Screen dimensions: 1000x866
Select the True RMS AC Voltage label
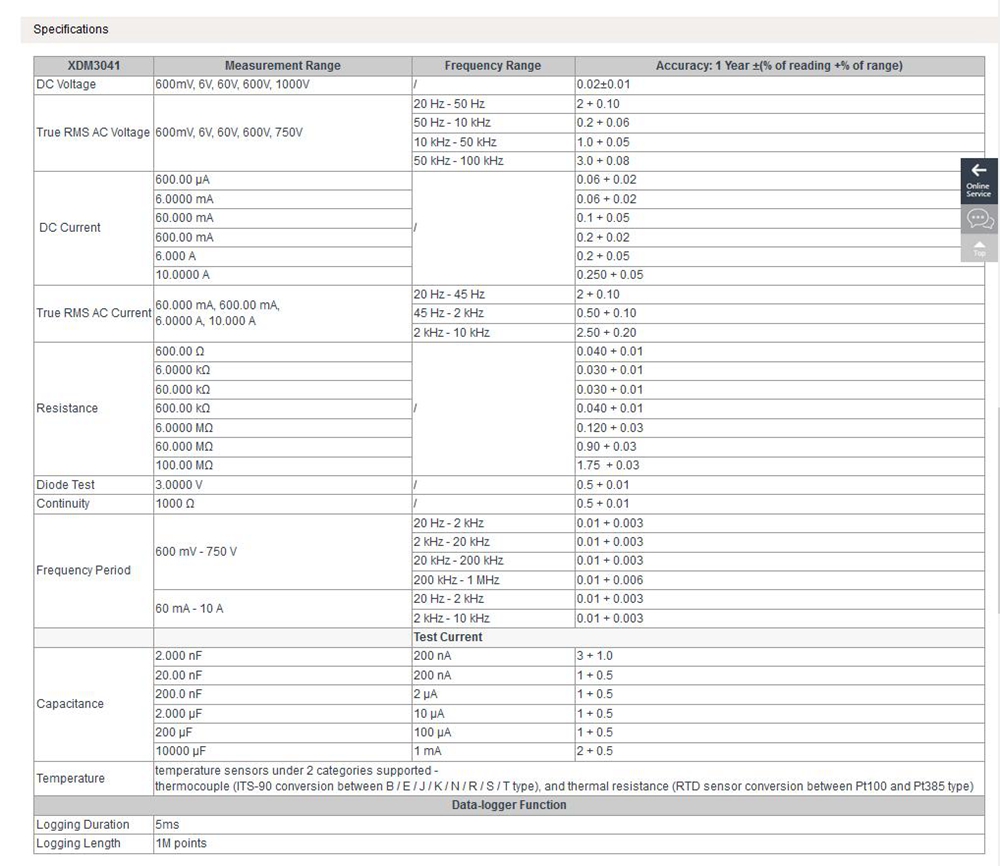[93, 132]
